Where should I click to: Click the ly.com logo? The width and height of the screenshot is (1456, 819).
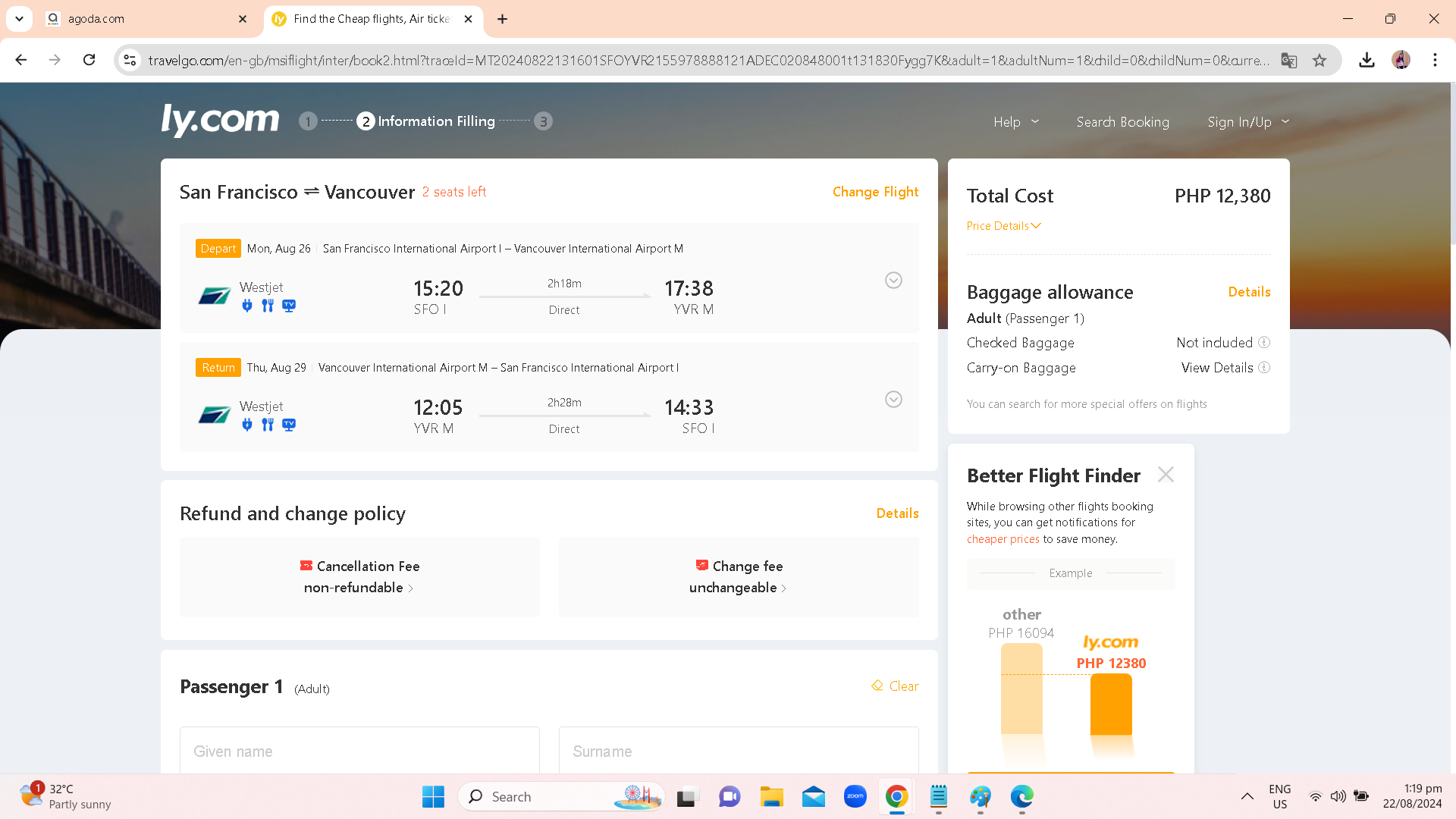(x=220, y=120)
